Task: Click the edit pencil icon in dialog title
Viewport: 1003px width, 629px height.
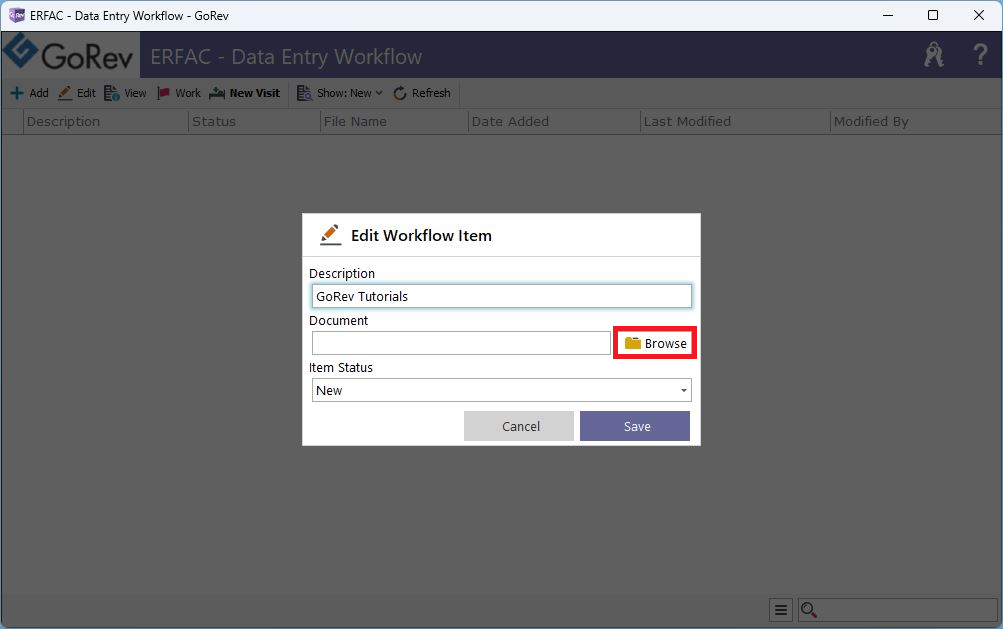Action: [x=330, y=235]
